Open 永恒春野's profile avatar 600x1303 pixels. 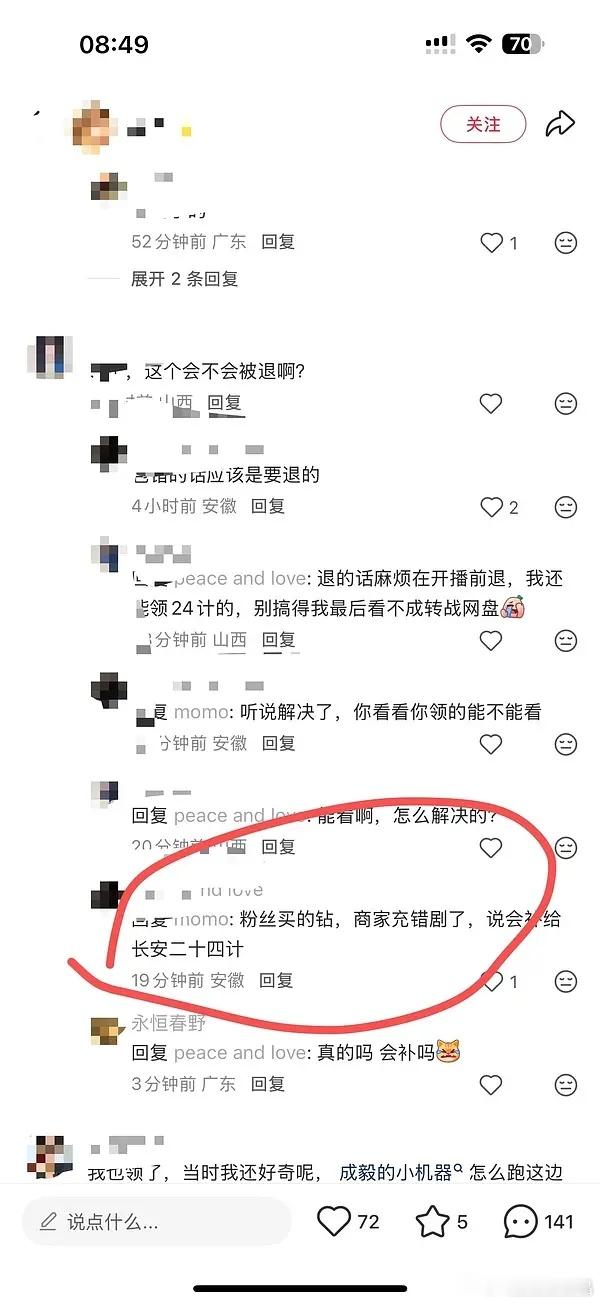pos(106,1030)
